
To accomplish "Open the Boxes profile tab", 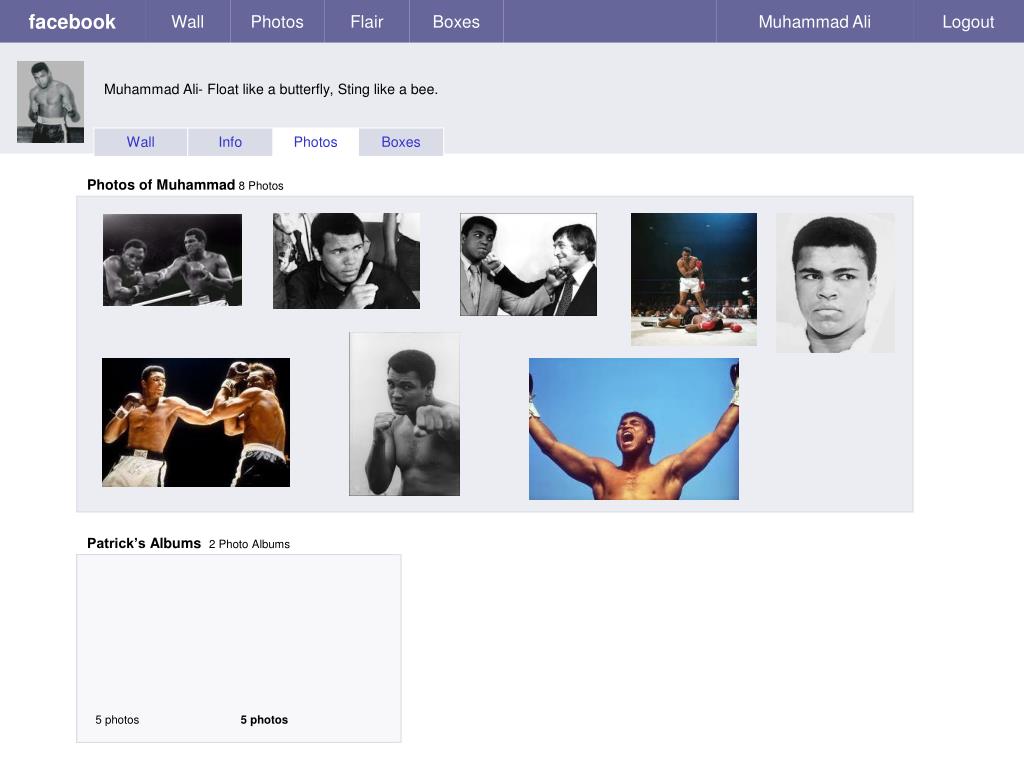I will point(401,142).
